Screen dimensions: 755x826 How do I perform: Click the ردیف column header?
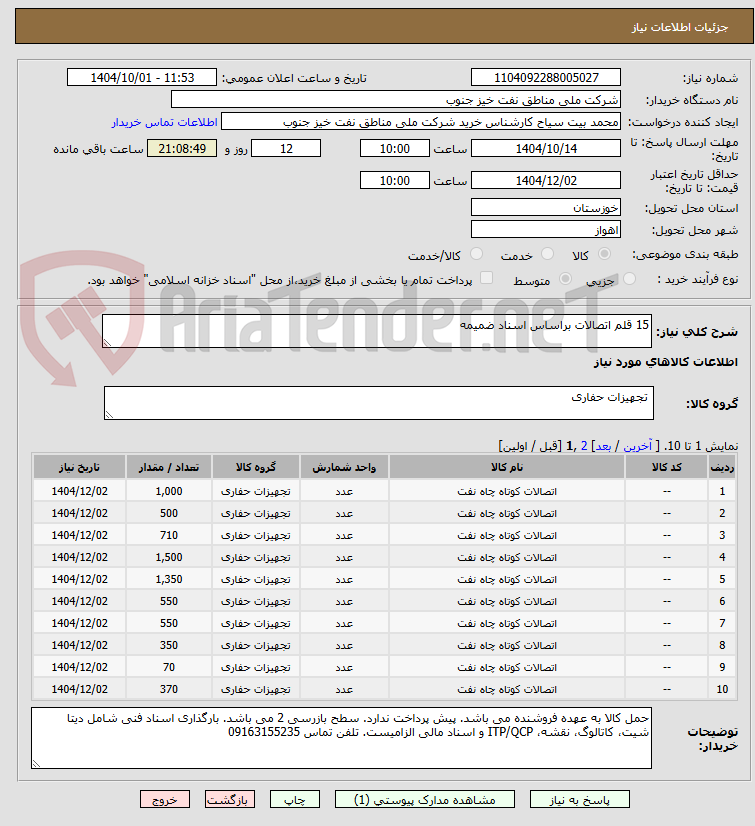722,467
